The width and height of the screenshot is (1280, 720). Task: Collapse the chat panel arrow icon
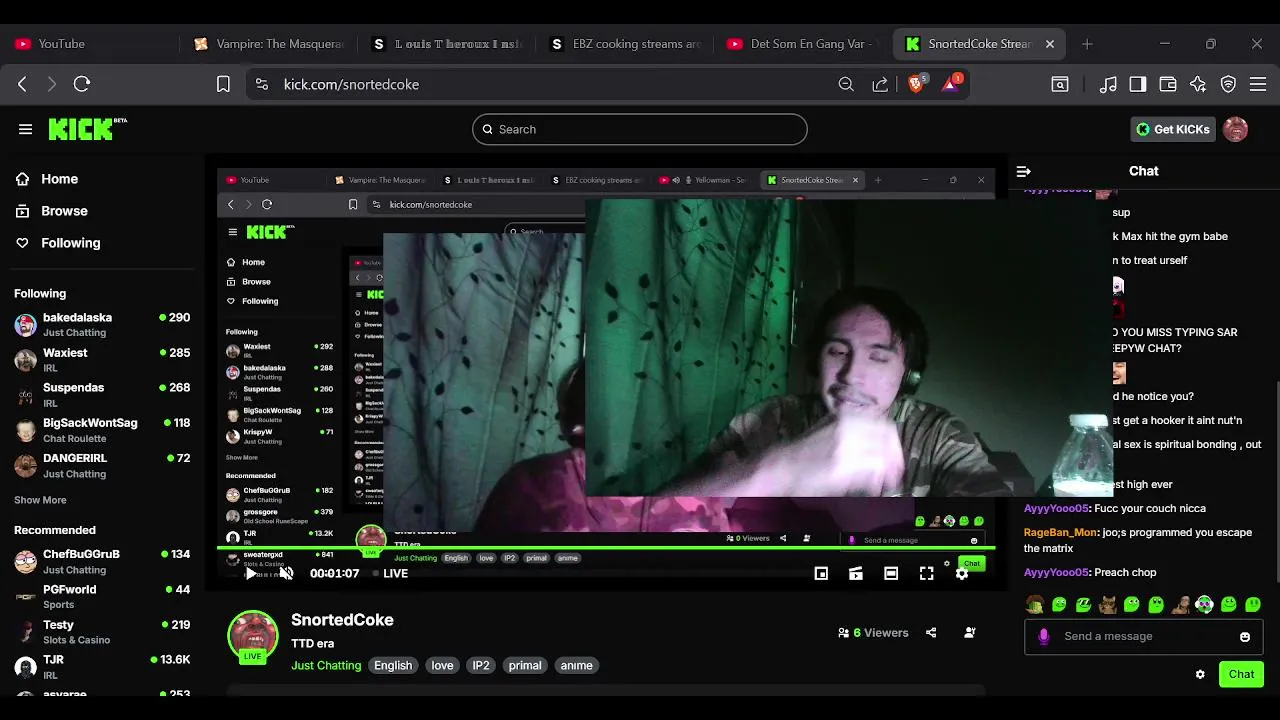[x=1023, y=171]
